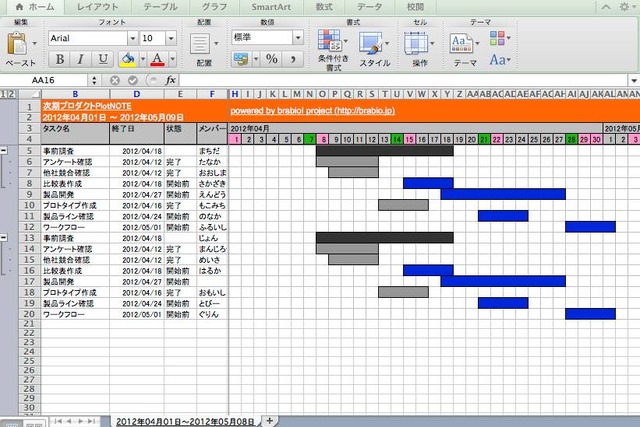Toggle Bold formatting
This screenshot has width=640, height=427.
[x=57, y=59]
